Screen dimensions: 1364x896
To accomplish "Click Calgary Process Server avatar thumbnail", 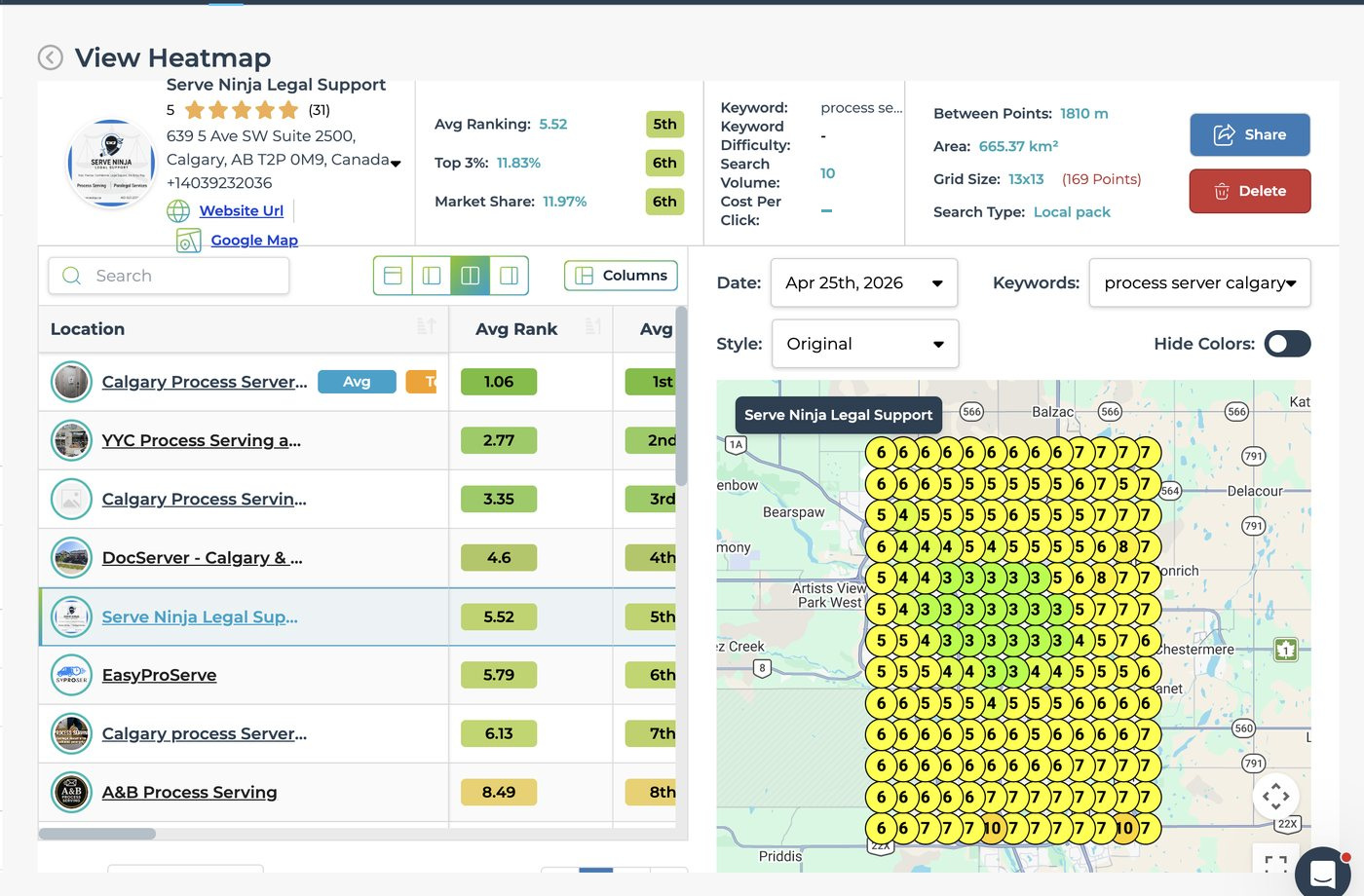I will 71,382.
